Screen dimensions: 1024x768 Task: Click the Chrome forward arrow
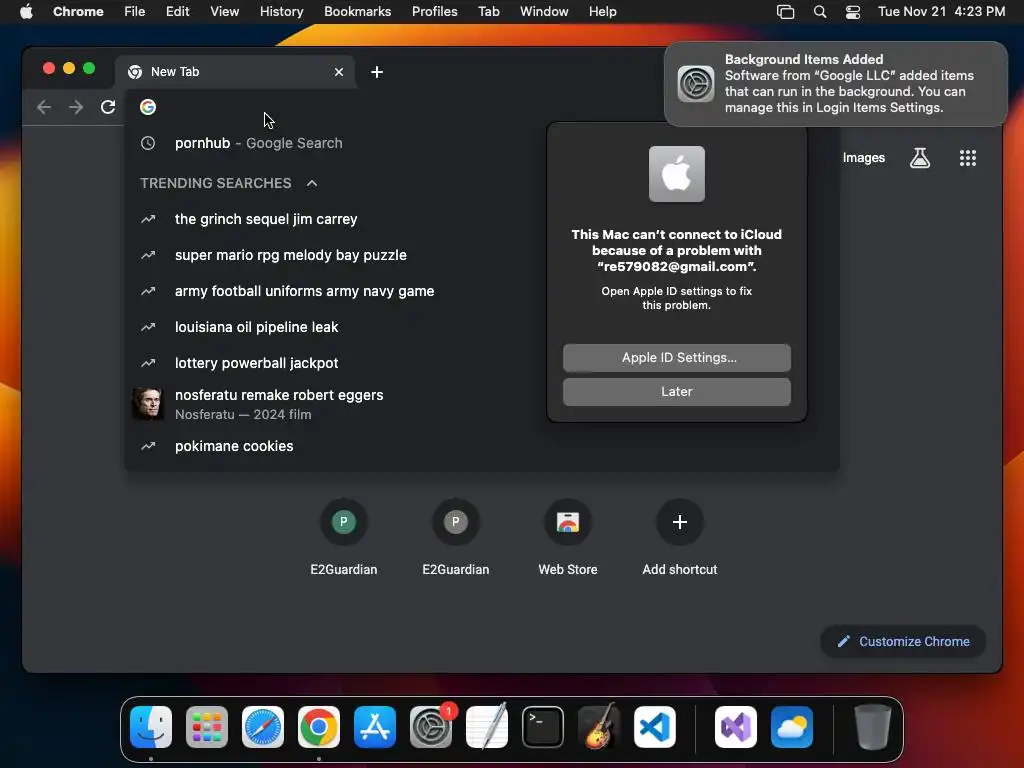pyautogui.click(x=76, y=107)
